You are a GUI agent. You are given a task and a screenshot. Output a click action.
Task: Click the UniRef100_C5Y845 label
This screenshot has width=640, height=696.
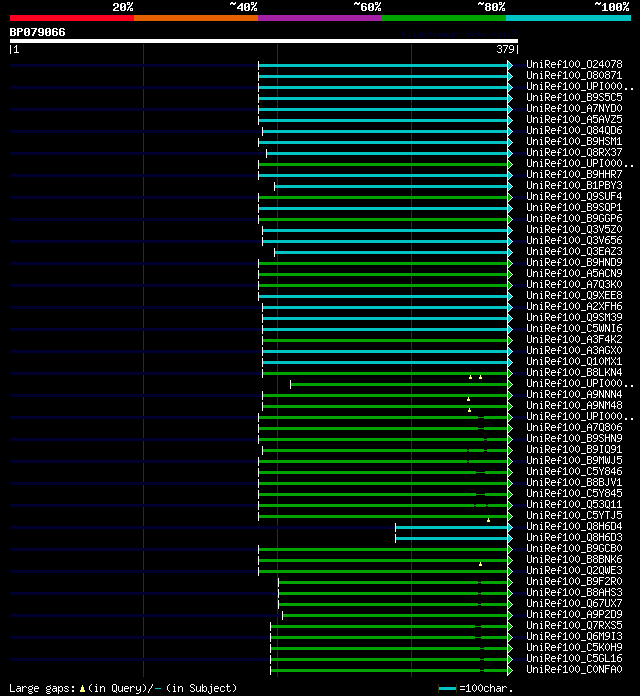pyautogui.click(x=574, y=494)
